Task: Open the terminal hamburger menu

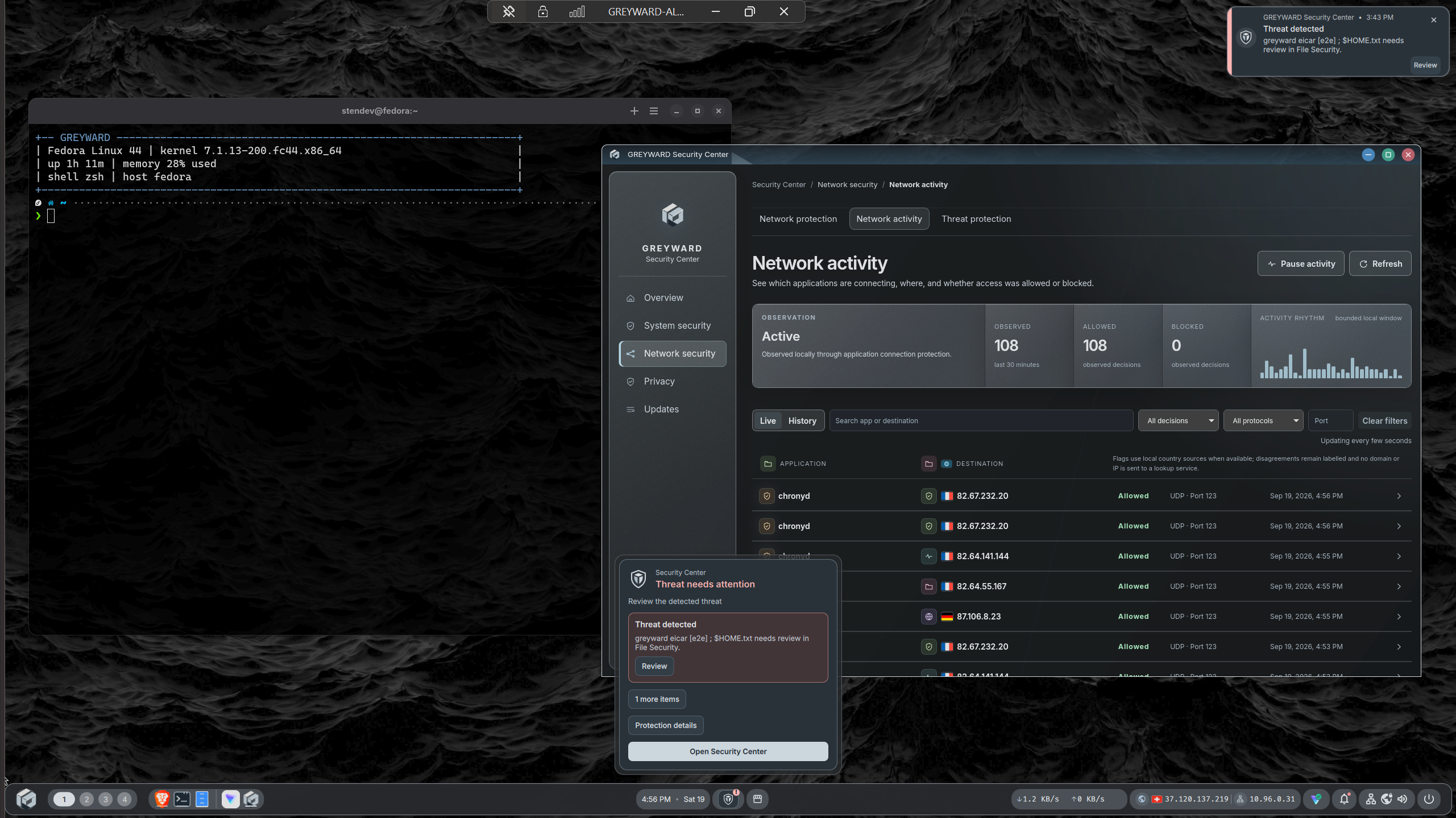Action: [x=654, y=111]
